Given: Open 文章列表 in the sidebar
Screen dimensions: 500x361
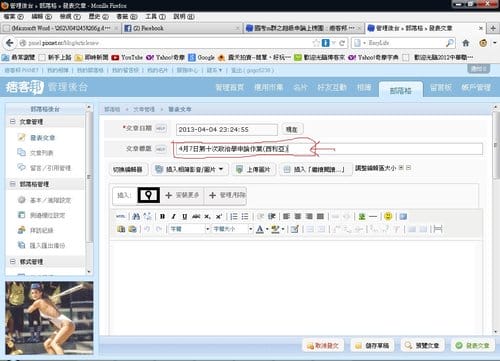Looking at the screenshot, I should pos(42,153).
